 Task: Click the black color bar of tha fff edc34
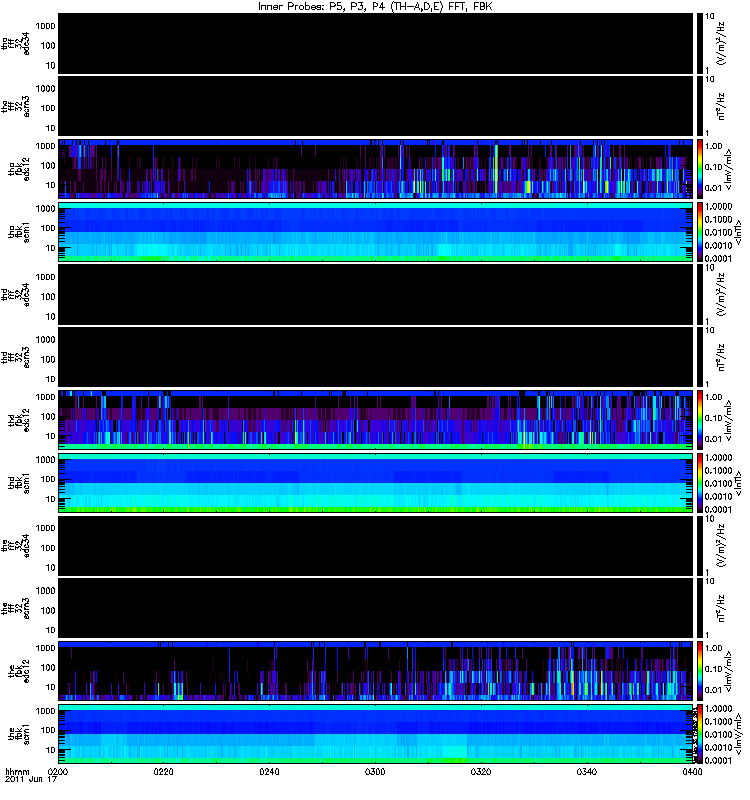pyautogui.click(x=700, y=43)
